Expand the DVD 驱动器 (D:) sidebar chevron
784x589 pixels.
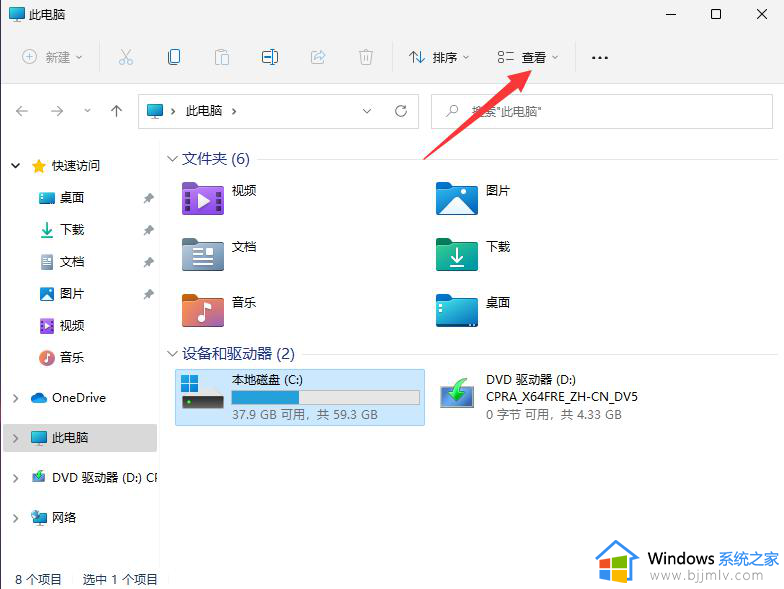(x=16, y=478)
